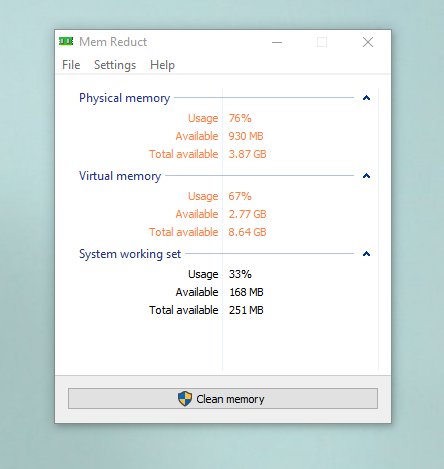Viewport: 444px width, 469px height.
Task: Click the physical memory usage value 76%
Action: [240, 118]
